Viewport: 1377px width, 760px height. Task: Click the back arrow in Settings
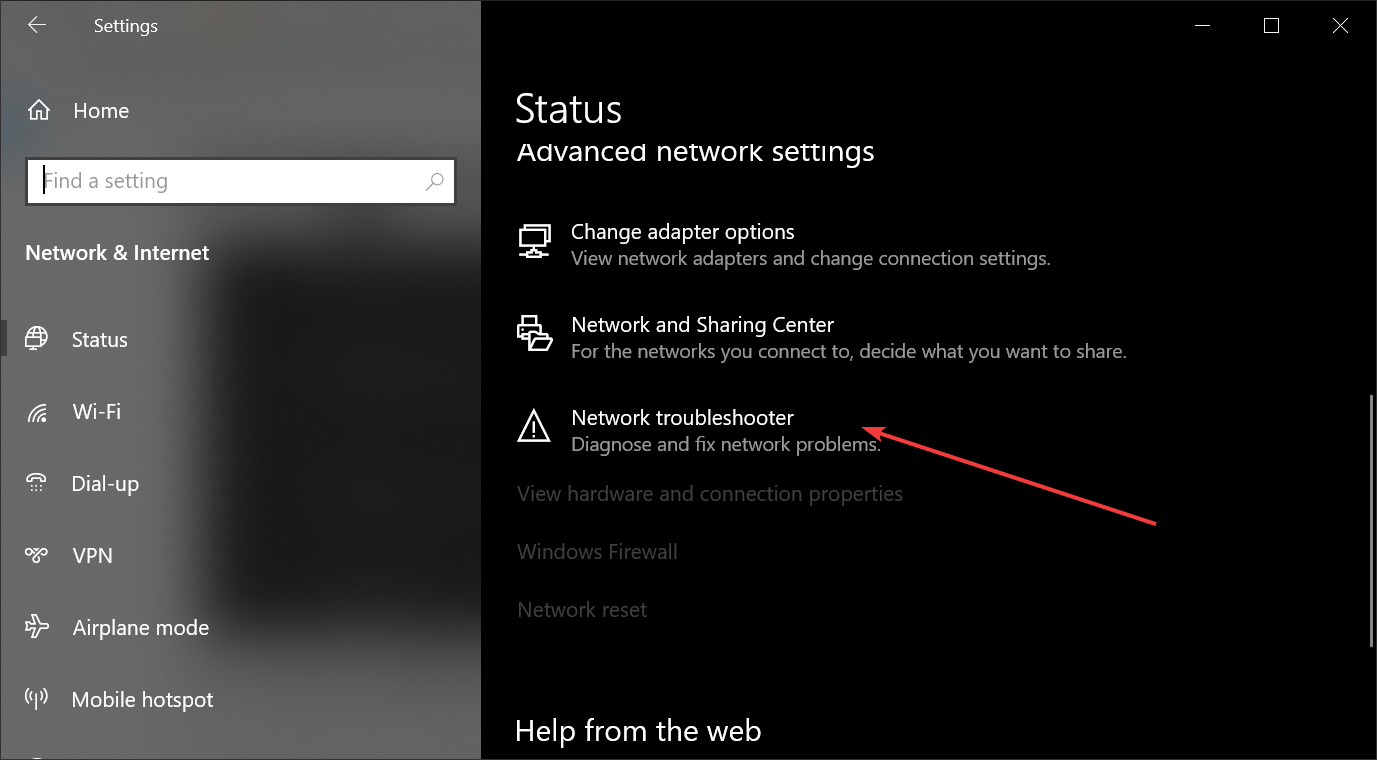pyautogui.click(x=37, y=26)
